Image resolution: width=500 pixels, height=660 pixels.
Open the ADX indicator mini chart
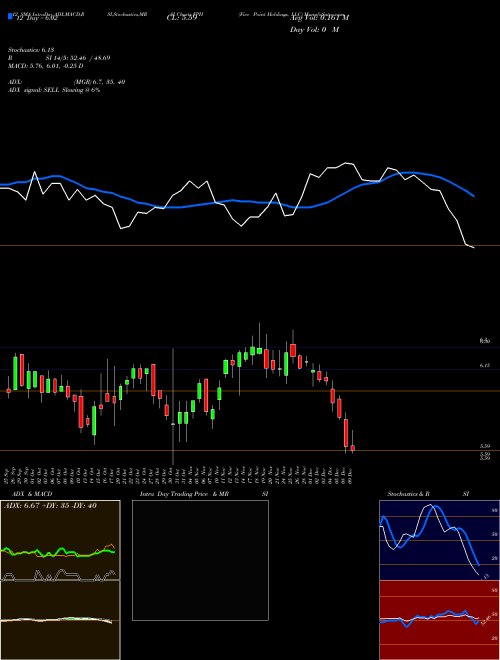click(60, 540)
